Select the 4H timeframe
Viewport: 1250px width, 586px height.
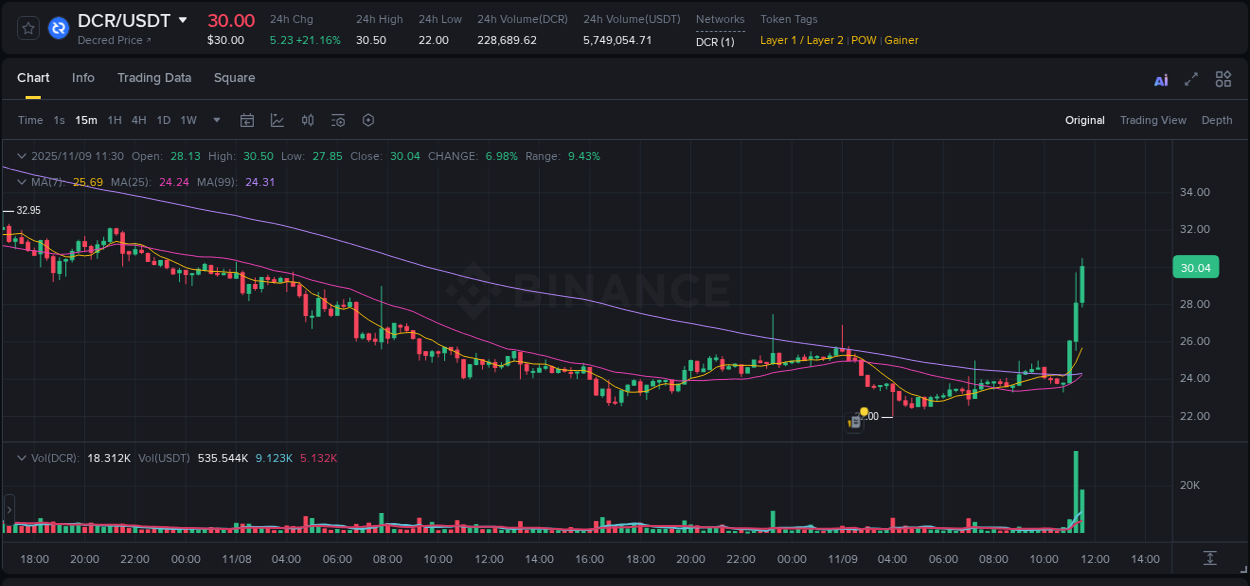pyautogui.click(x=139, y=120)
